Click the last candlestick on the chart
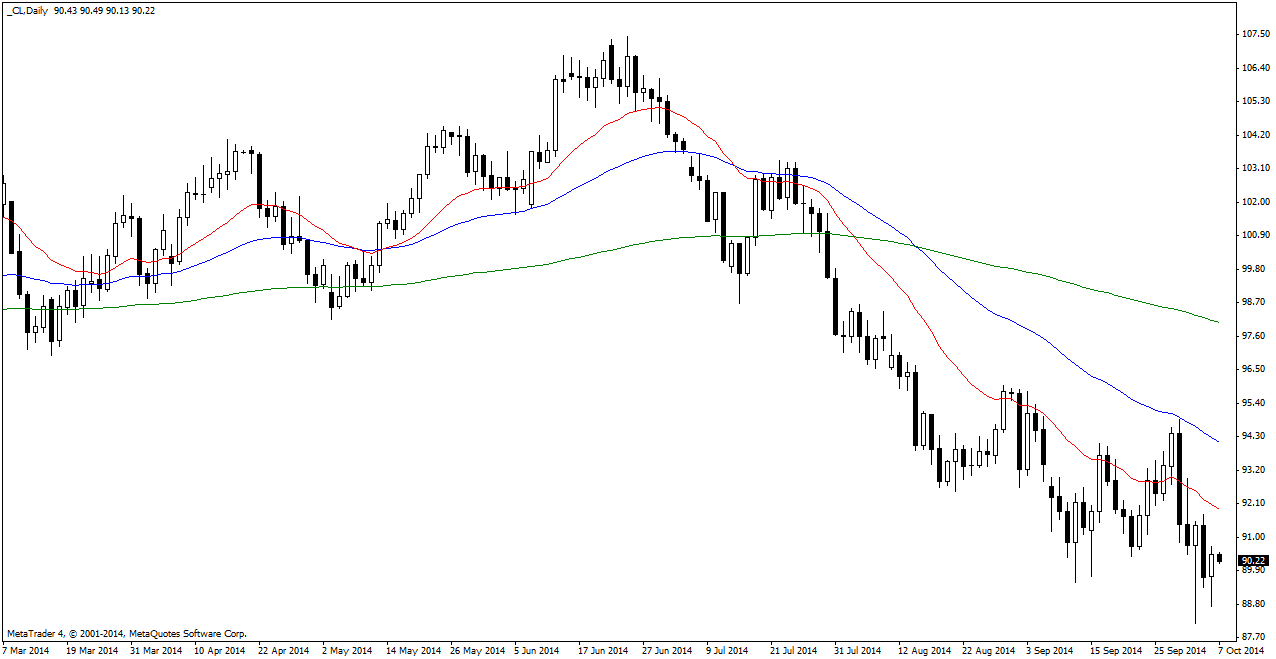1276x659 pixels. (1219, 558)
